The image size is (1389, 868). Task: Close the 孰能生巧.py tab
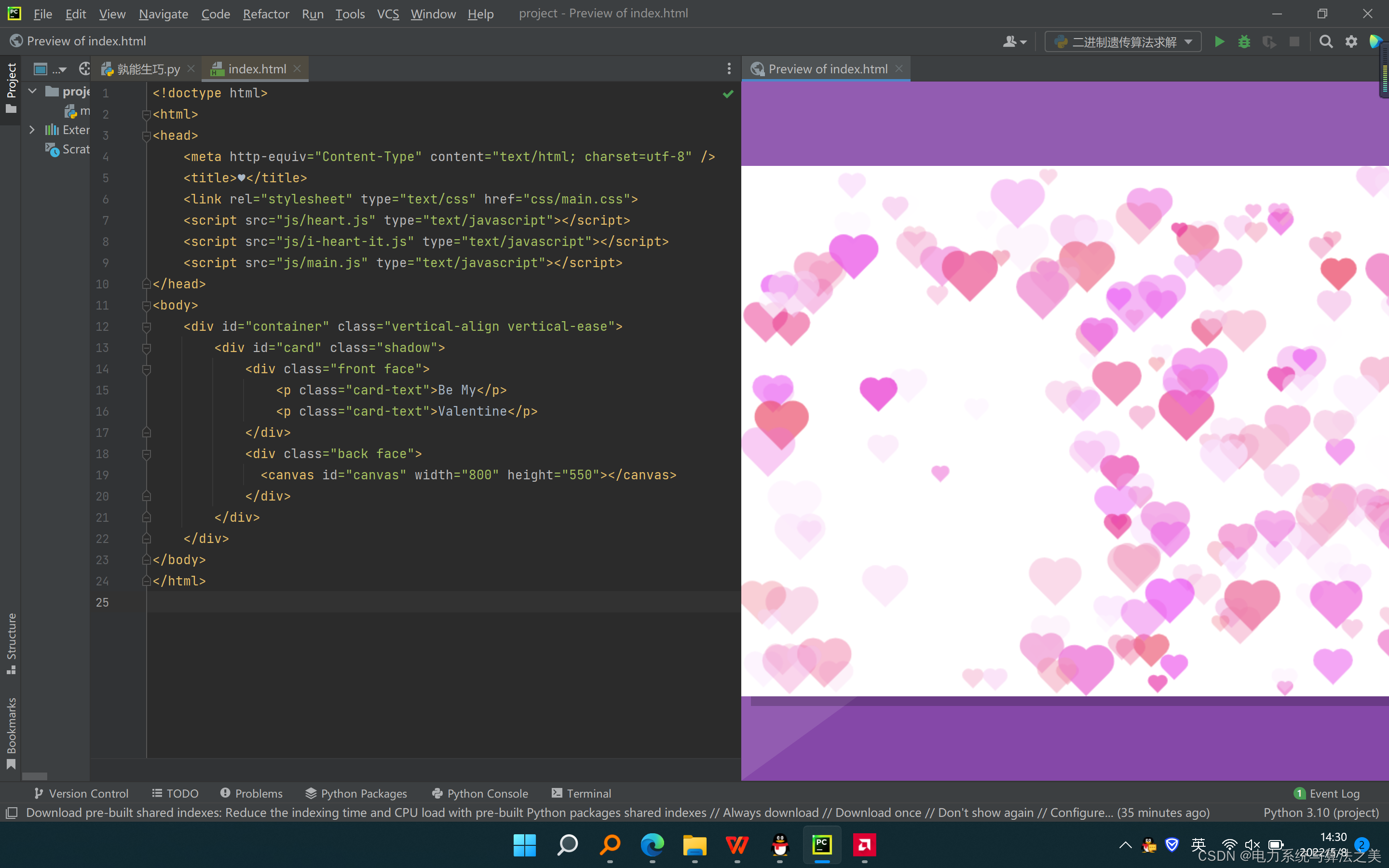(191, 68)
